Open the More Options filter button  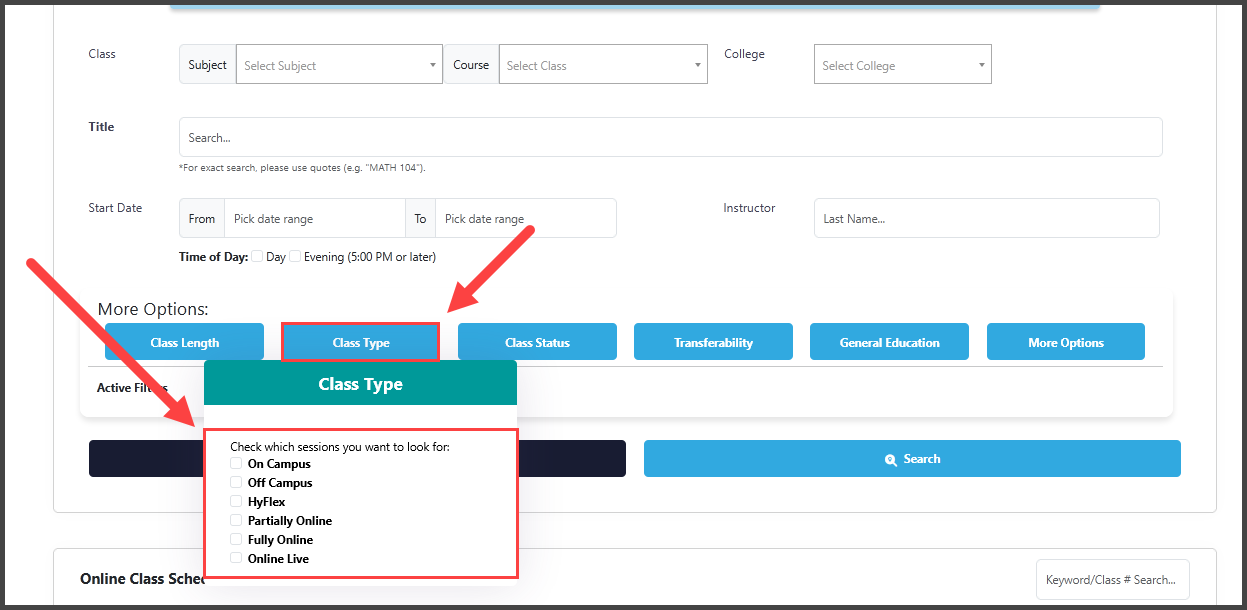pos(1065,341)
